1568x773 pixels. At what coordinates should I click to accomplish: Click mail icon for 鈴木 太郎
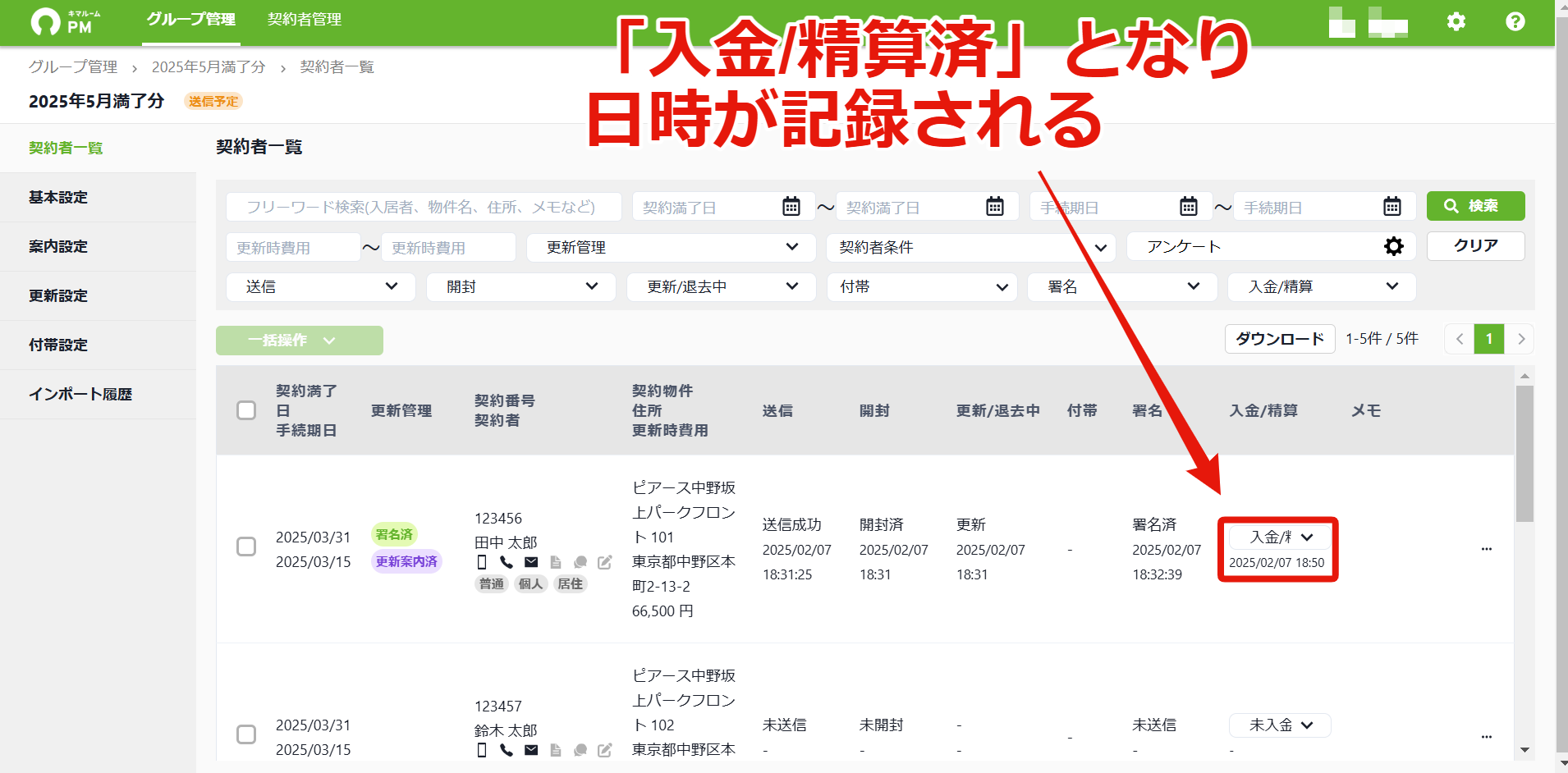point(531,750)
